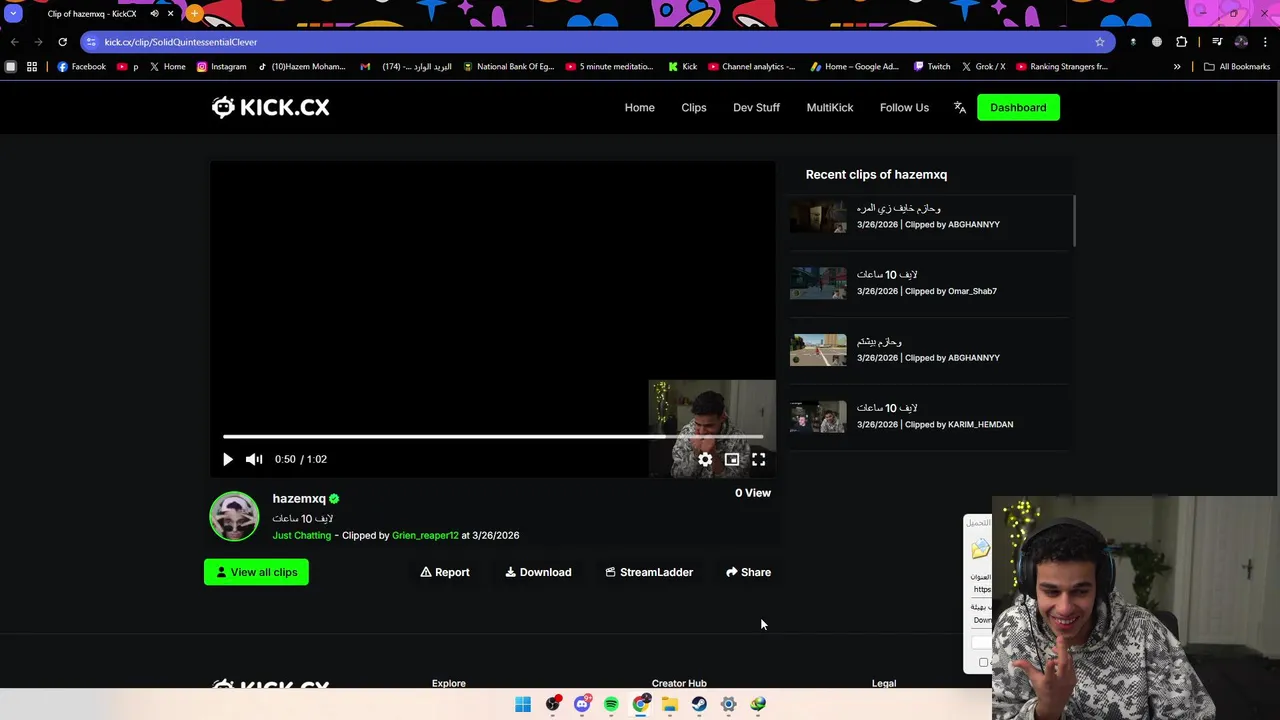Open the browser media control icon
Image resolution: width=1280 pixels, height=720 pixels.
[1217, 42]
